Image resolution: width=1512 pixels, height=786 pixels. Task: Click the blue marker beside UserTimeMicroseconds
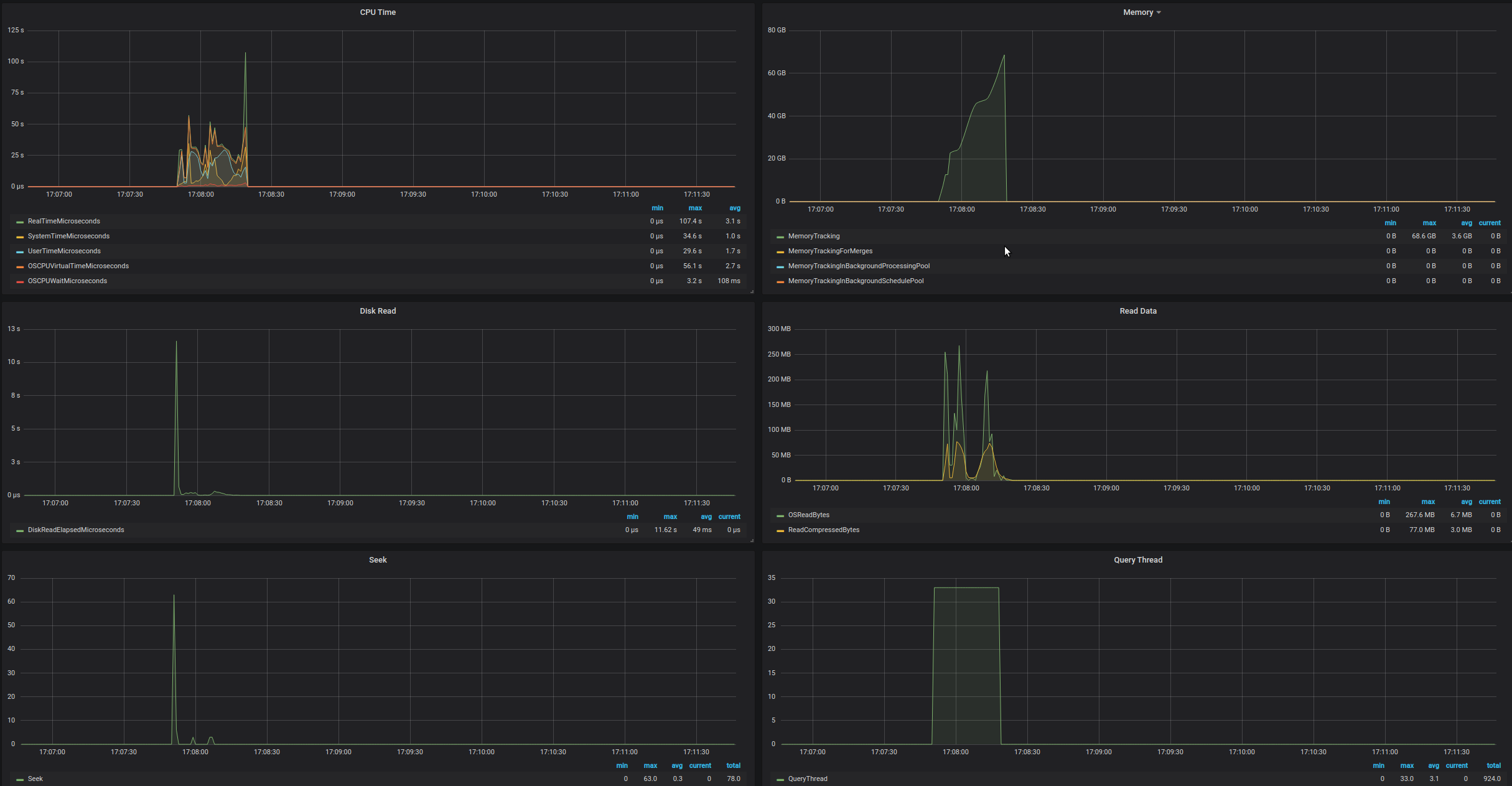(x=19, y=251)
